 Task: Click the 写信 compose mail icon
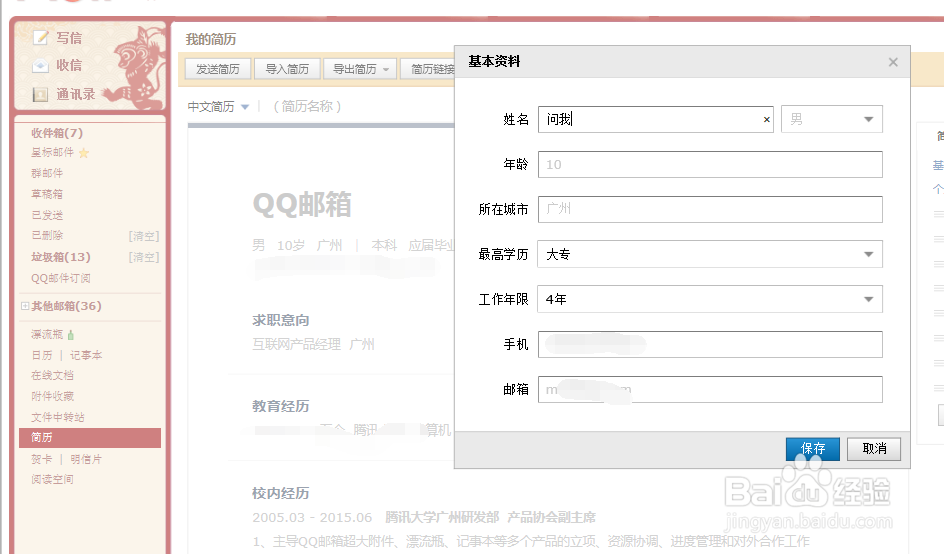pos(40,38)
